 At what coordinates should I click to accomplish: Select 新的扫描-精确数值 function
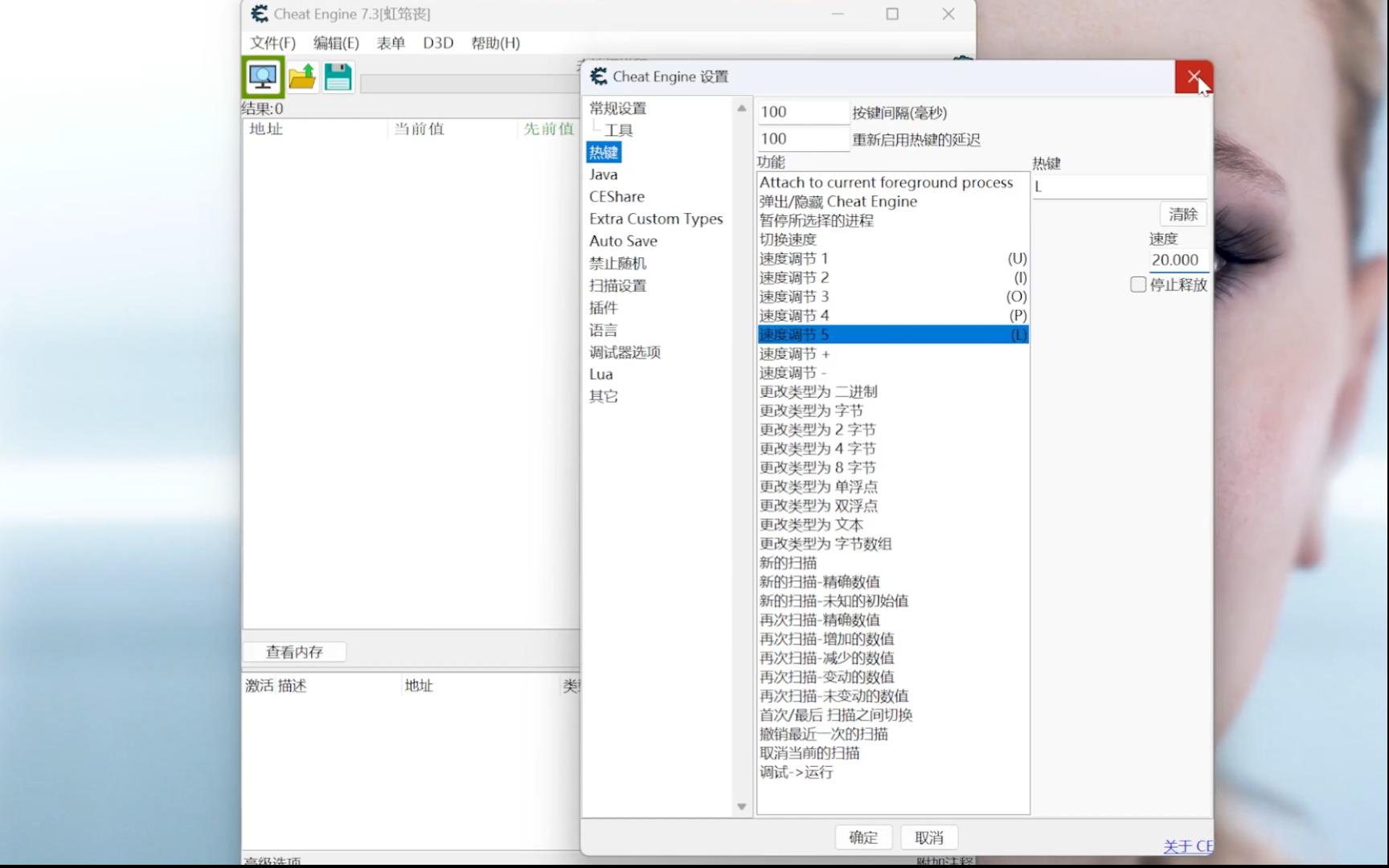[893, 582]
